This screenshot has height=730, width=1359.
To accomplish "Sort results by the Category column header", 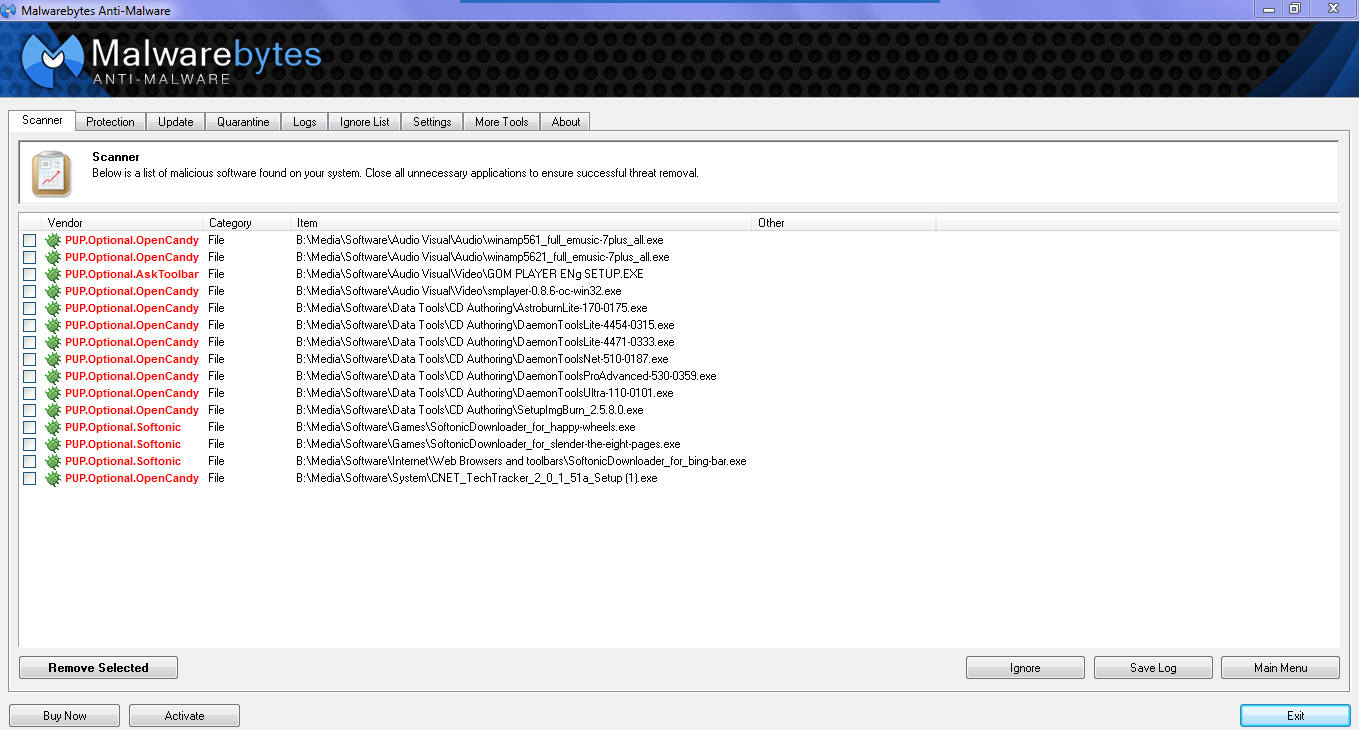I will 247,223.
